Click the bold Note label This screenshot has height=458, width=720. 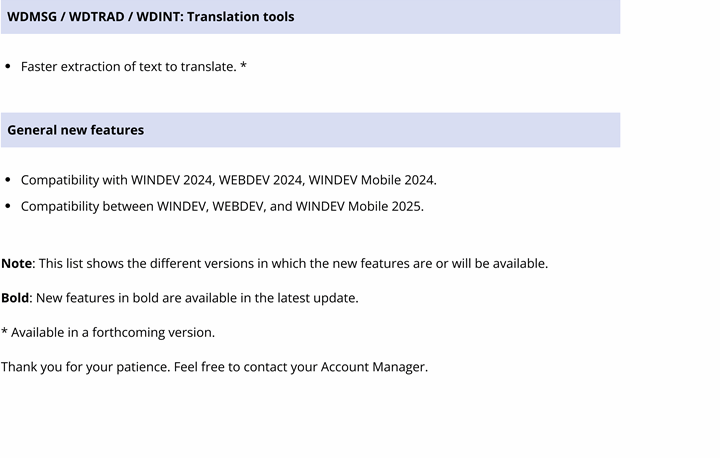click(17, 264)
